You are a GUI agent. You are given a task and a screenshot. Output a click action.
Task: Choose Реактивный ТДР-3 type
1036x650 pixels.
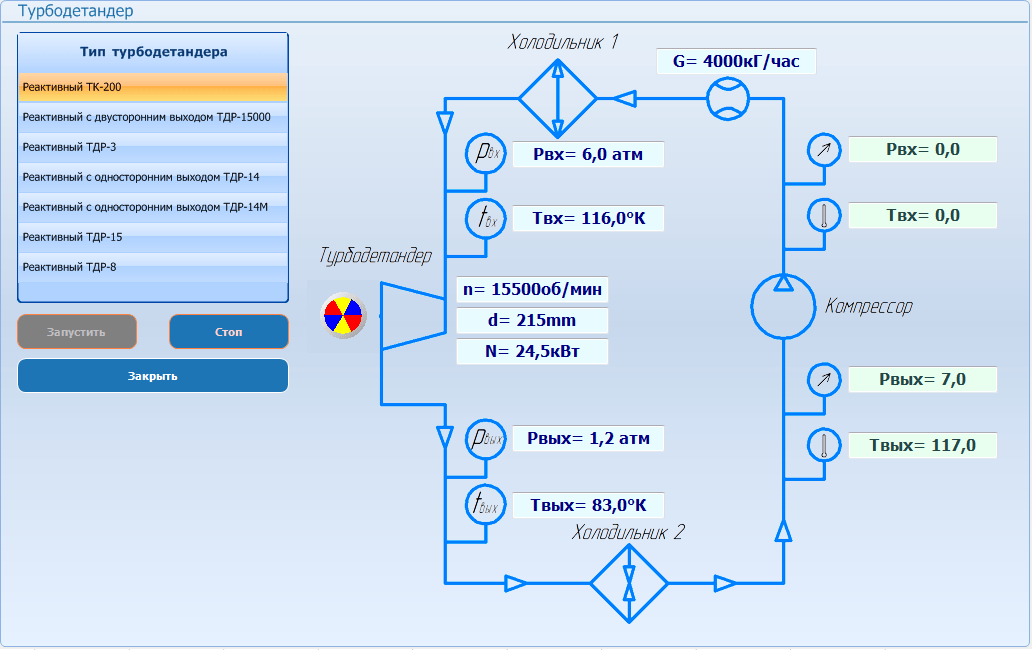153,147
